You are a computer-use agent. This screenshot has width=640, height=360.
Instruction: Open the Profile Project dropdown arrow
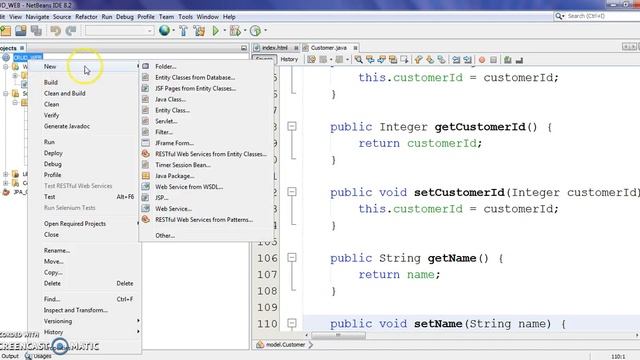pos(265,31)
